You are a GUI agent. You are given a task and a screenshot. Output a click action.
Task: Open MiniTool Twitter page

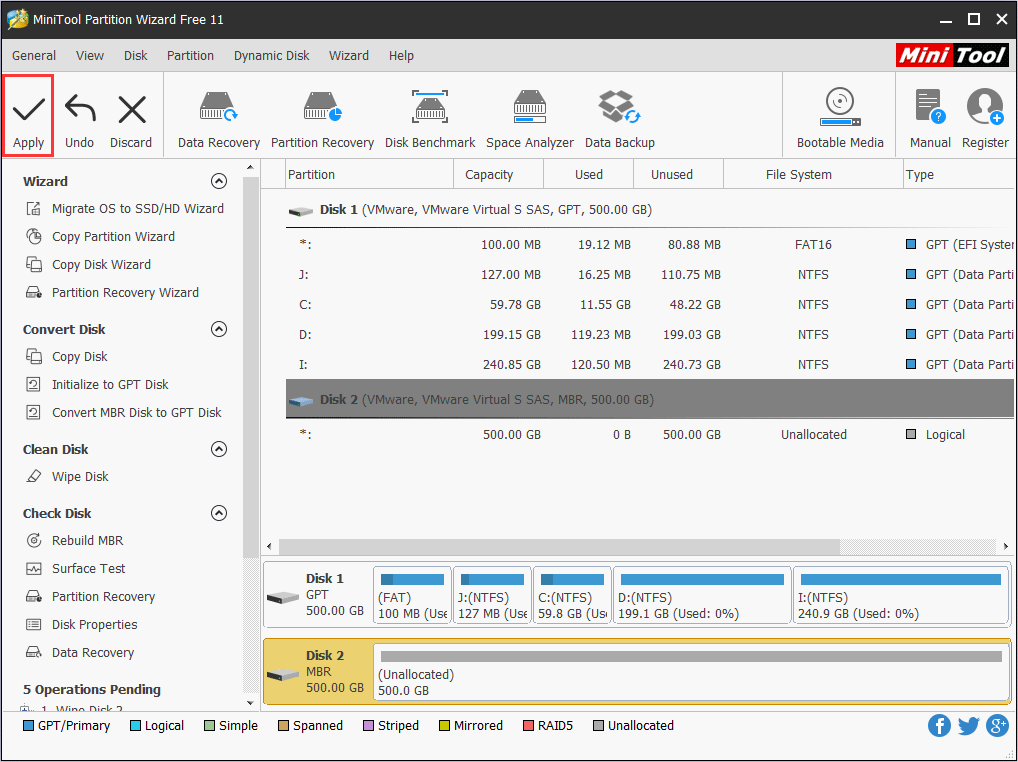click(x=968, y=726)
